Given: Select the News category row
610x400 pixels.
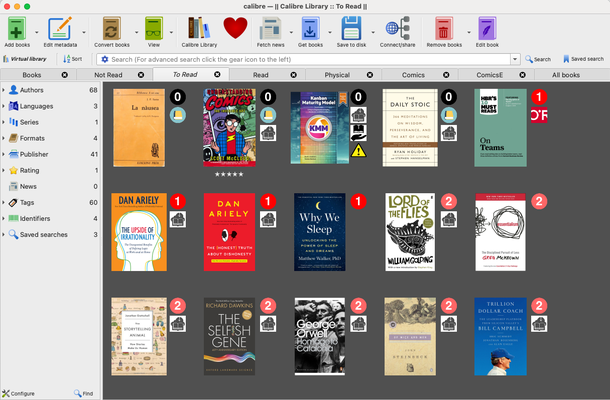Looking at the screenshot, I should tap(51, 186).
